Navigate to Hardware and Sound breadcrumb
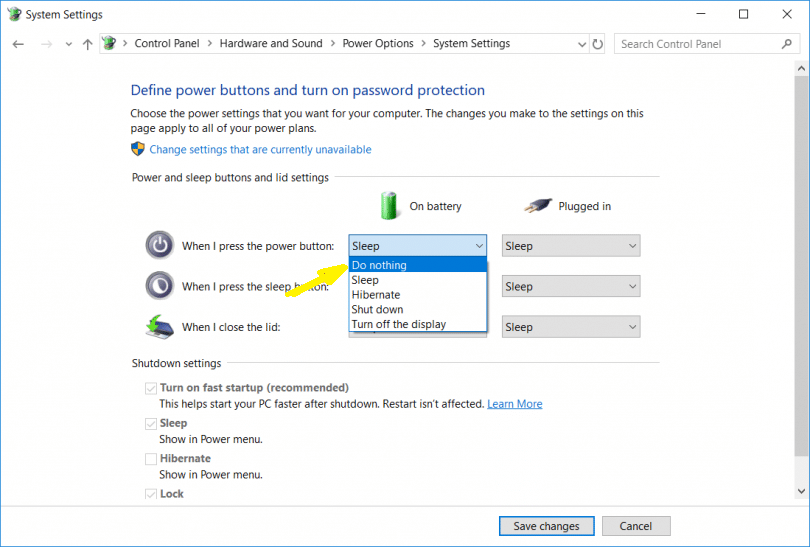 point(271,43)
